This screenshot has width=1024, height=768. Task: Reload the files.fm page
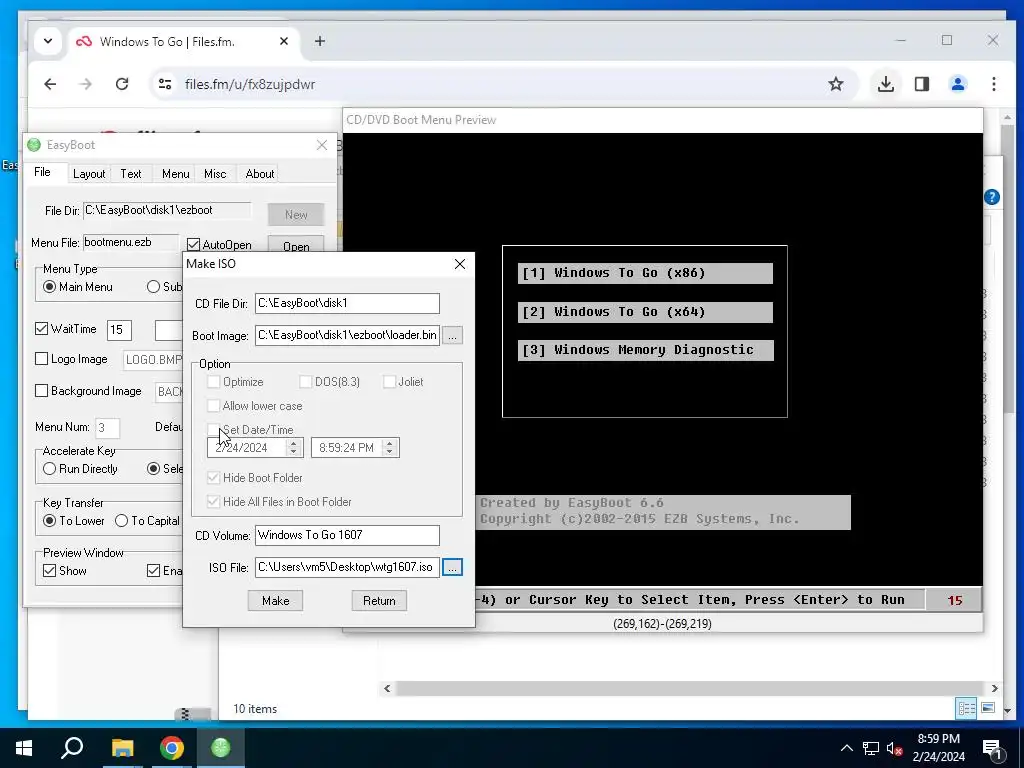(122, 84)
